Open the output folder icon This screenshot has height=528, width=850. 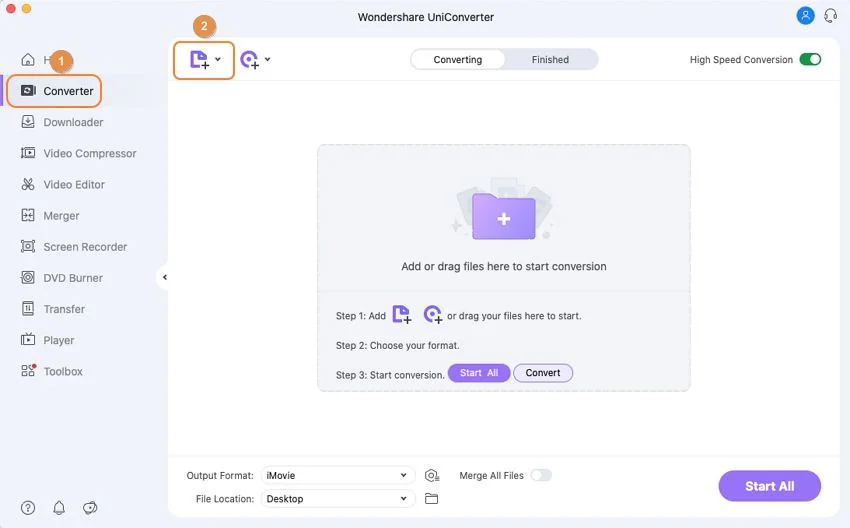click(x=432, y=499)
